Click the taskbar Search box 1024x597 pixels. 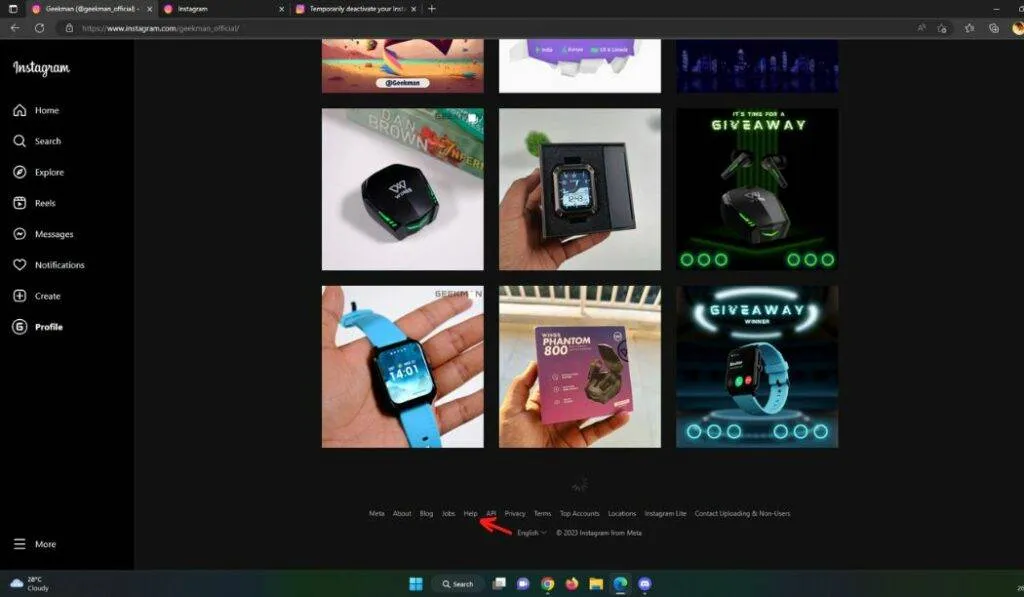click(x=458, y=584)
